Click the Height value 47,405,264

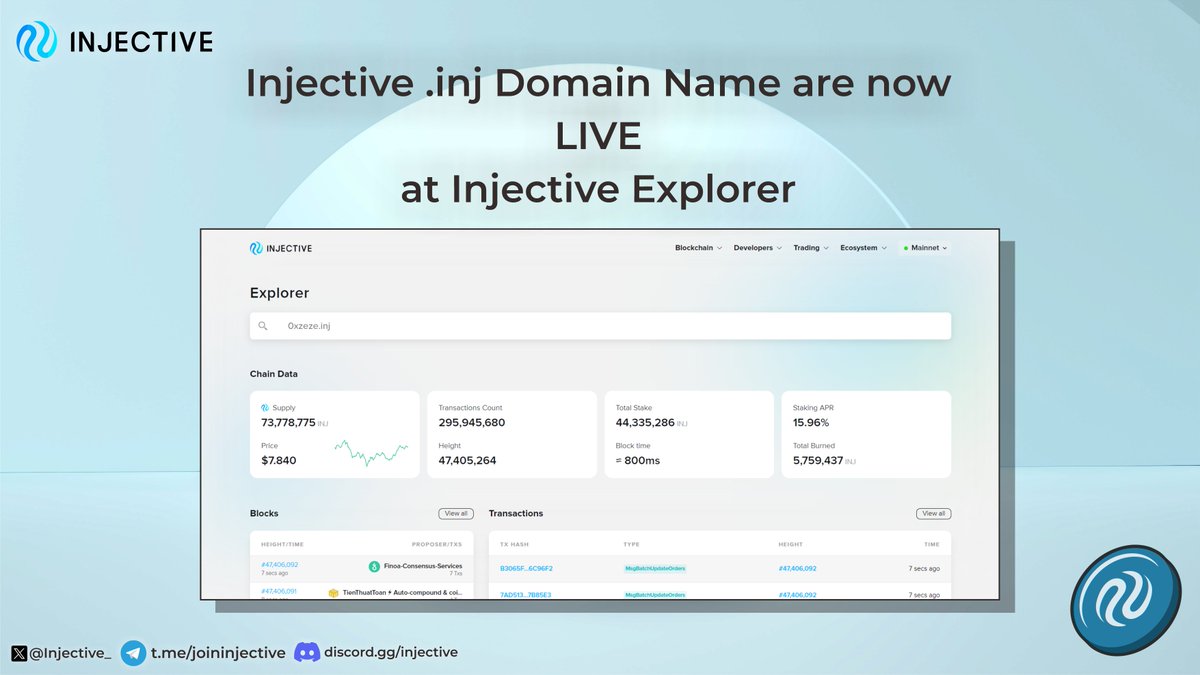click(467, 461)
